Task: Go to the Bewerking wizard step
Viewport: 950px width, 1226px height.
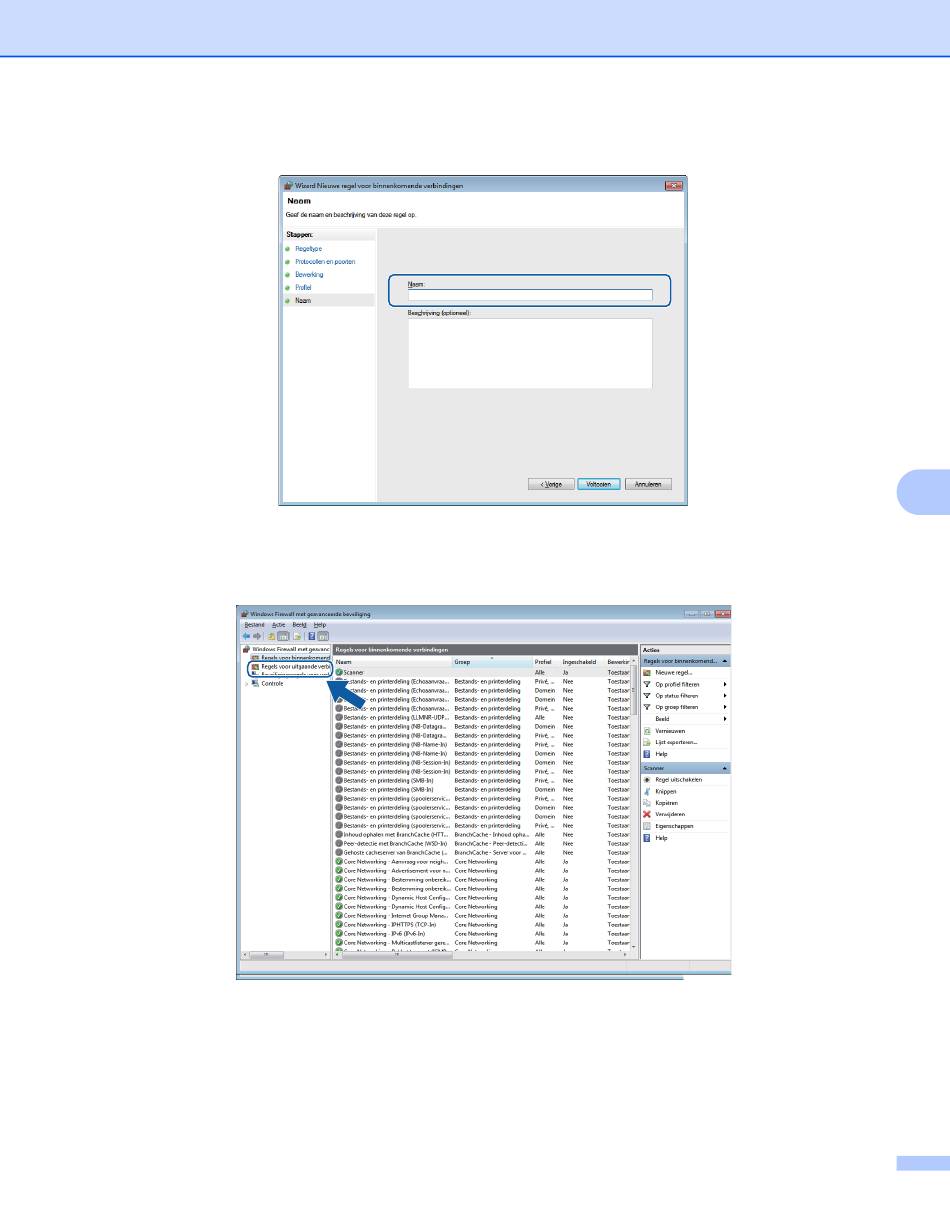Action: (309, 274)
